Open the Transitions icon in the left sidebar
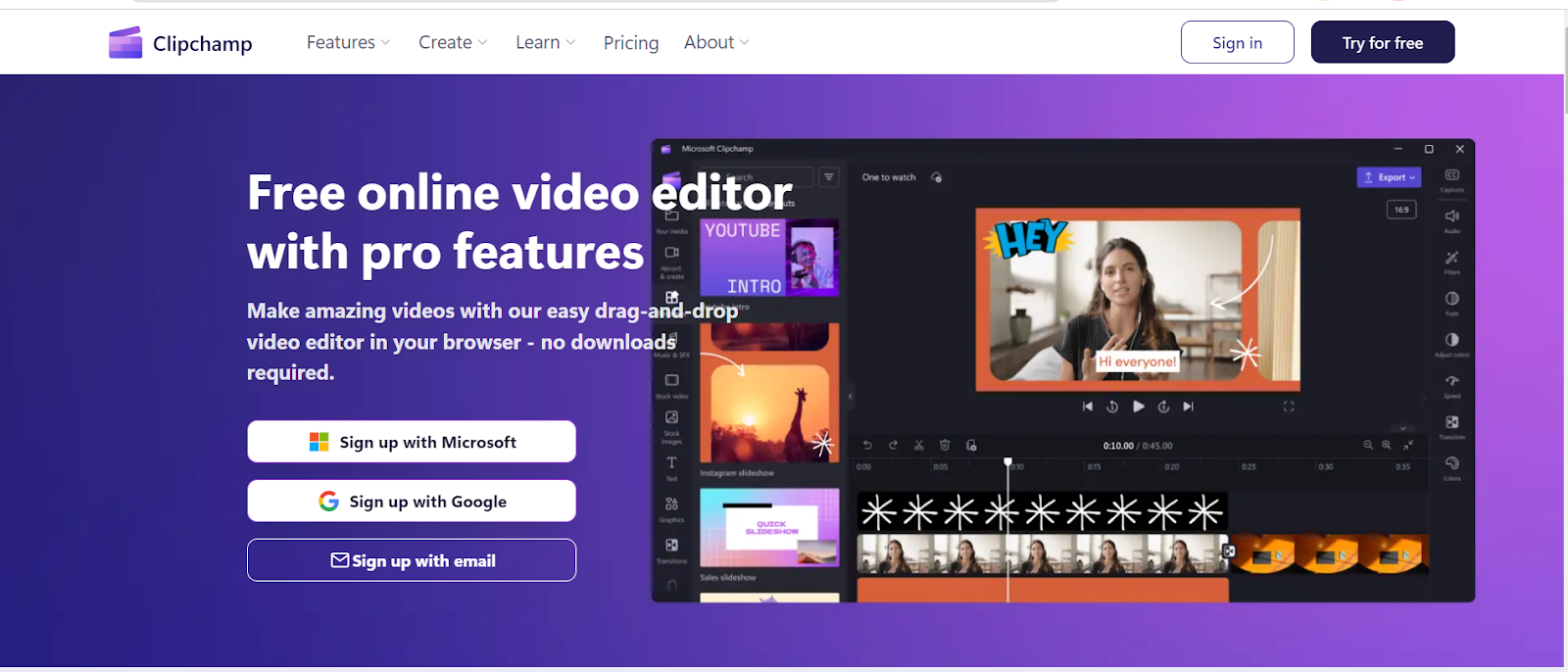1568x672 pixels. (671, 545)
